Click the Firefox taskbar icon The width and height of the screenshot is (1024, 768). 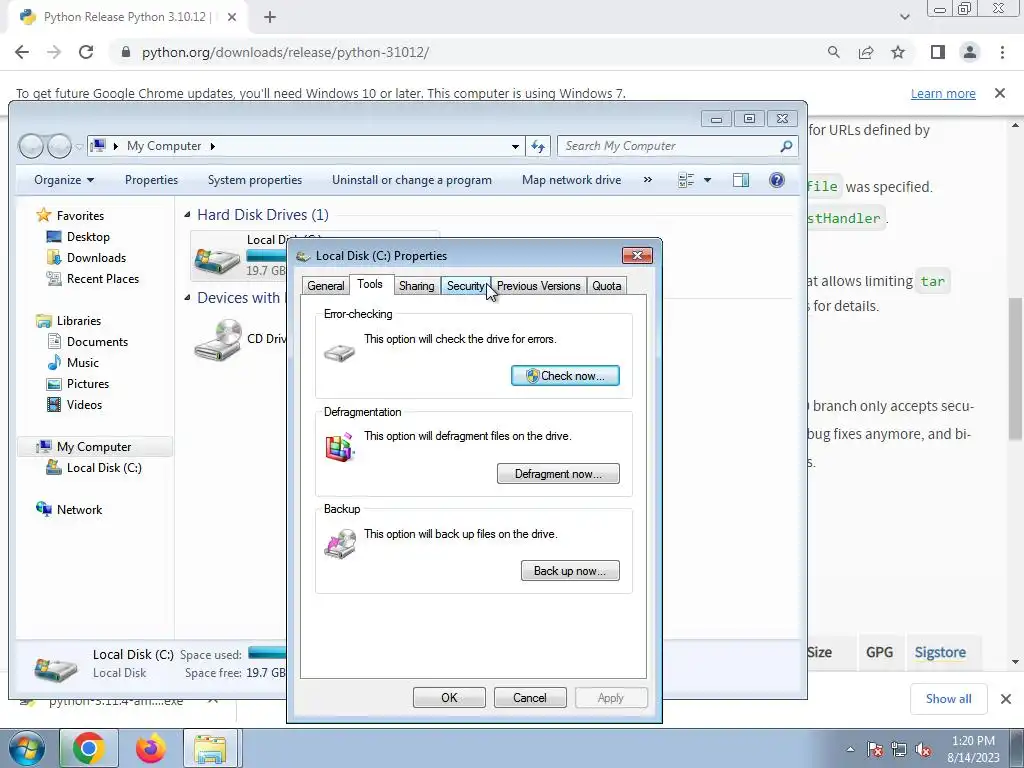(150, 748)
